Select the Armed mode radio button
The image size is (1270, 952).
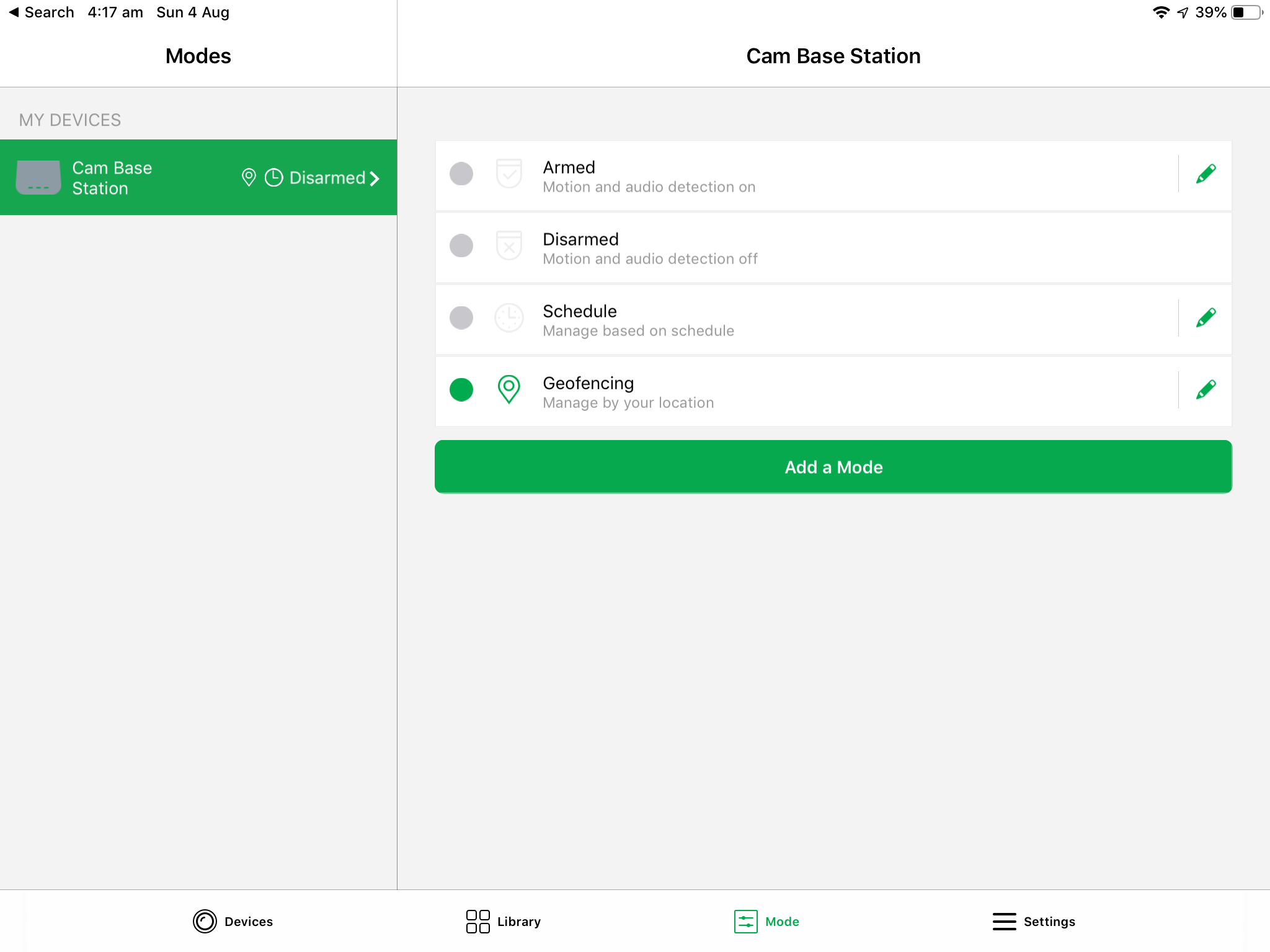click(461, 174)
